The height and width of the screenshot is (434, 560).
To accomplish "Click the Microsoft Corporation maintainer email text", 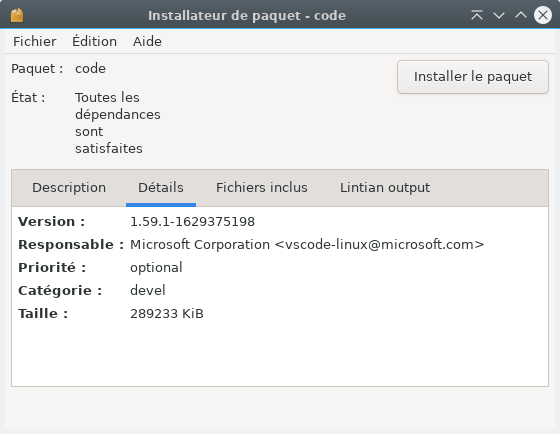I will (x=307, y=245).
